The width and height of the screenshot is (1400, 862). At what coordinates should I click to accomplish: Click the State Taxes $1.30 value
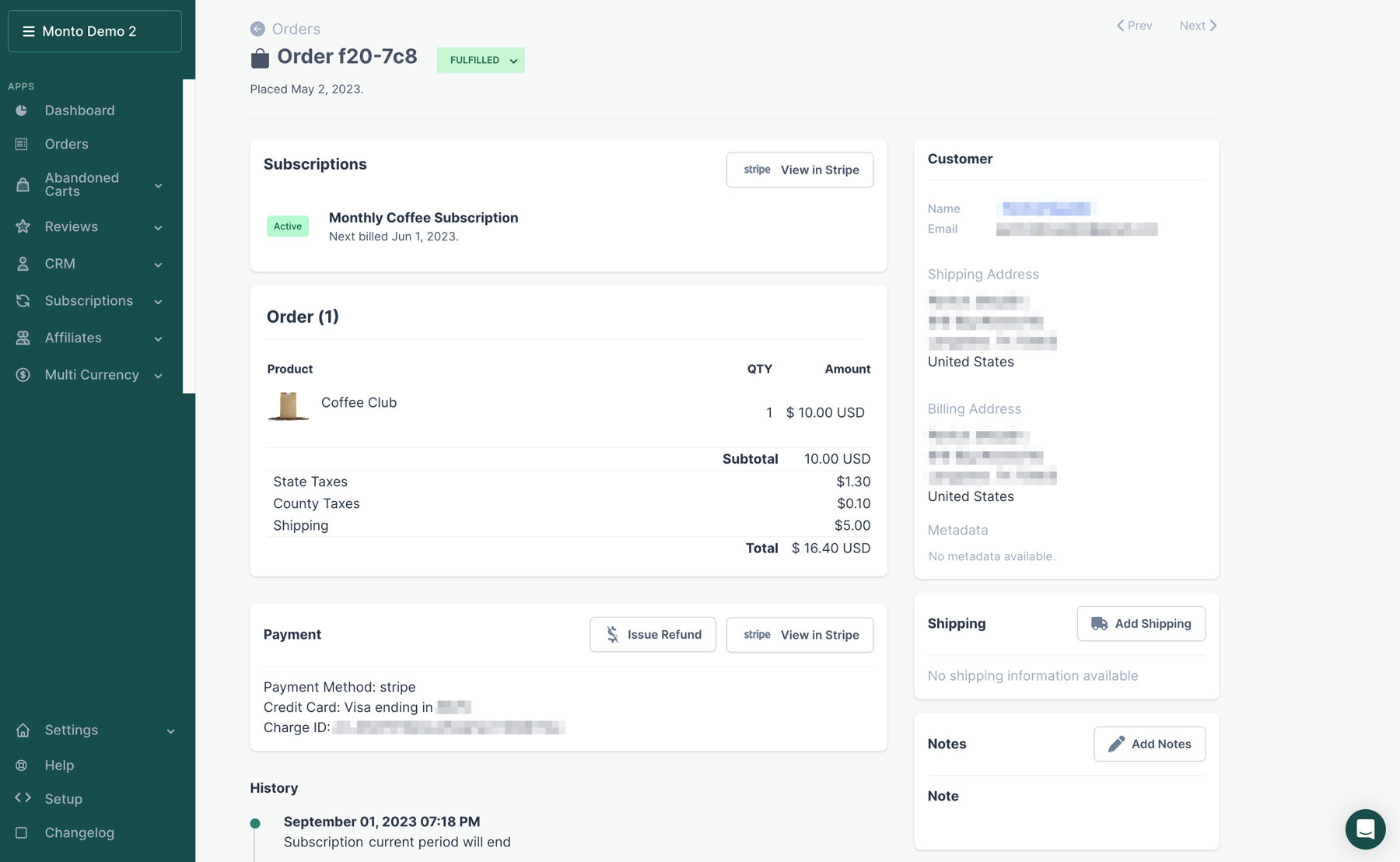click(853, 482)
